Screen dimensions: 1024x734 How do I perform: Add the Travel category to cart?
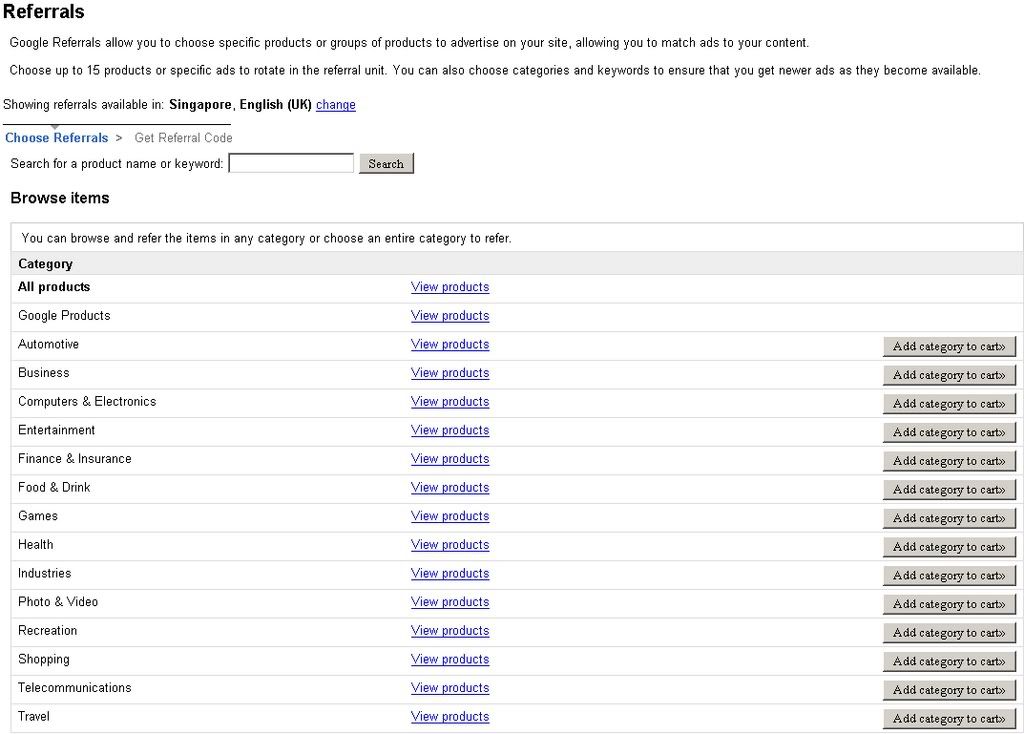click(x=950, y=719)
